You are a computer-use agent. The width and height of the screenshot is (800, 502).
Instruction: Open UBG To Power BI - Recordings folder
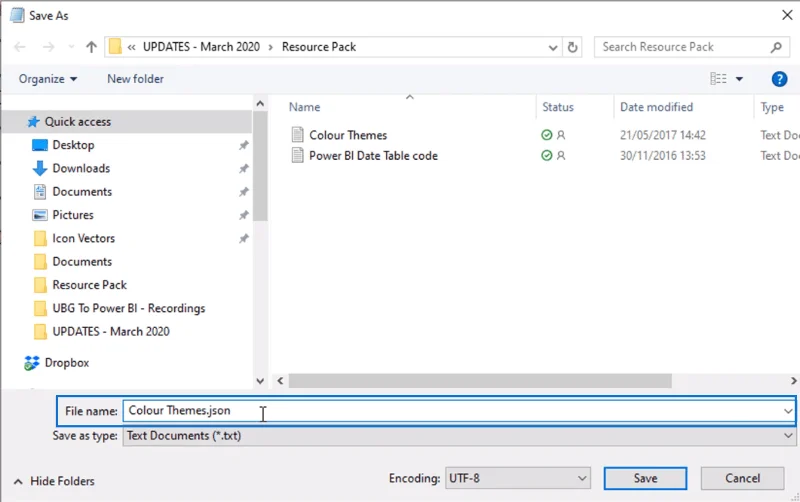click(x=129, y=308)
